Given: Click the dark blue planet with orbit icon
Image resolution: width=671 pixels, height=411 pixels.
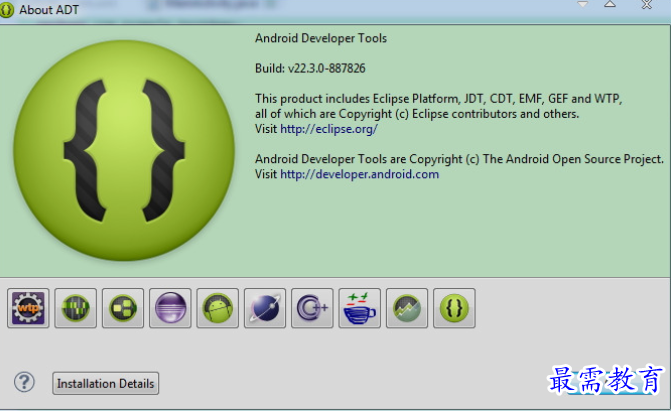Looking at the screenshot, I should click(x=265, y=308).
